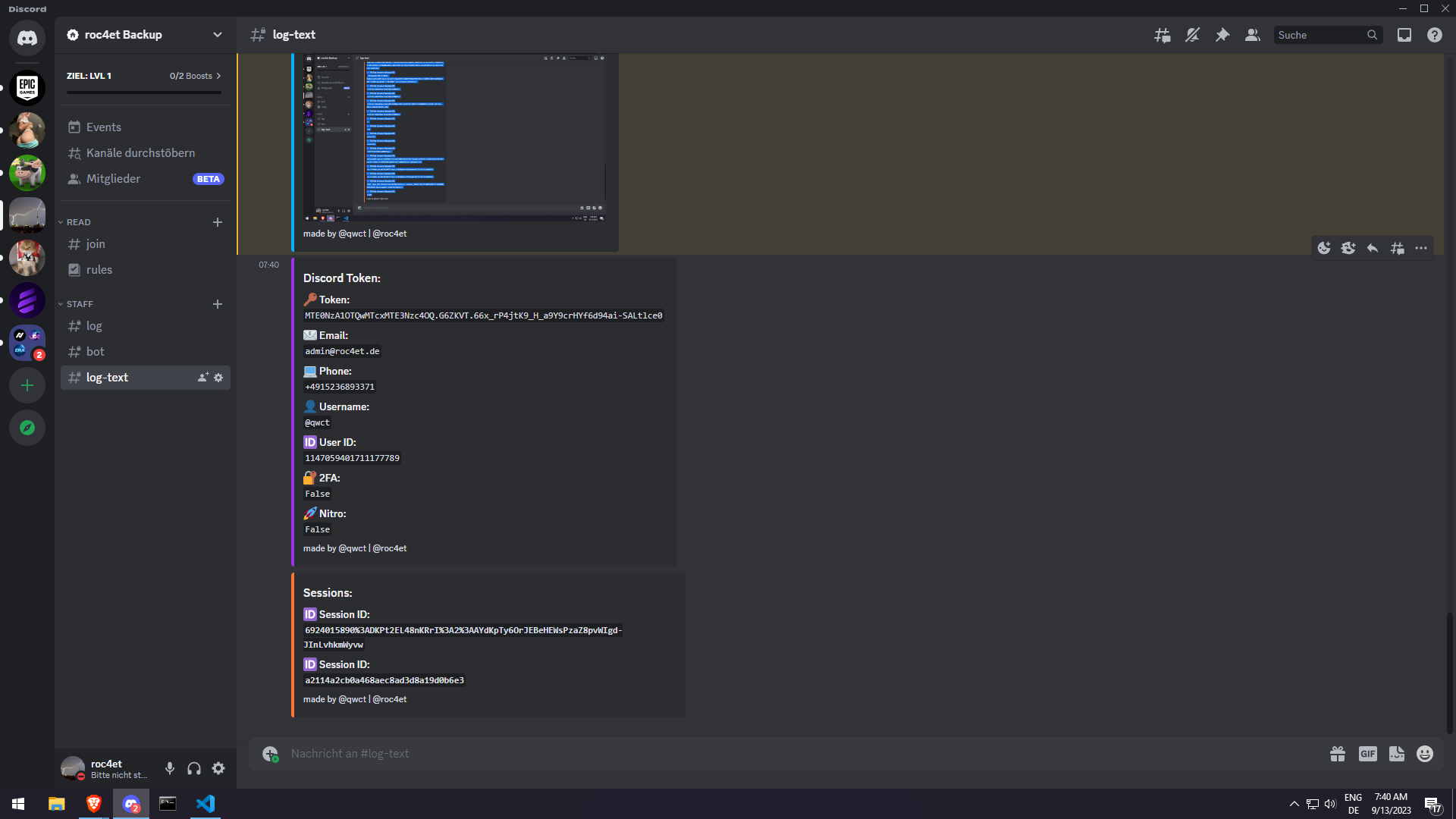Open roc4et Backup server dropdown menu
The image size is (1456, 819).
coord(218,35)
